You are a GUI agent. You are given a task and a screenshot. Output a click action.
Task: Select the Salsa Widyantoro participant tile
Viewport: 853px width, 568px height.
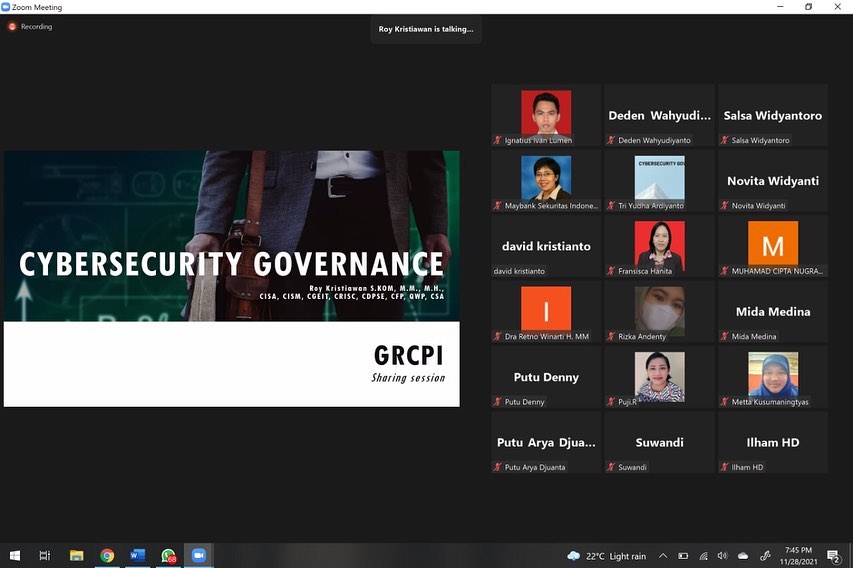point(773,115)
